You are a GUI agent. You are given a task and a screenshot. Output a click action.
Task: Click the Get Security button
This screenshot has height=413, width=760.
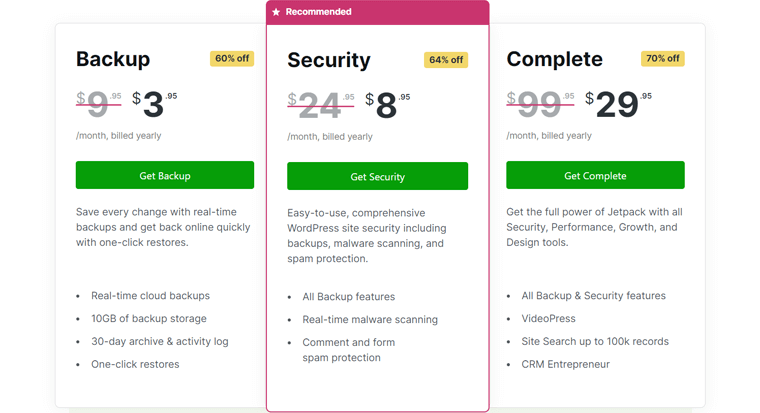(x=378, y=176)
